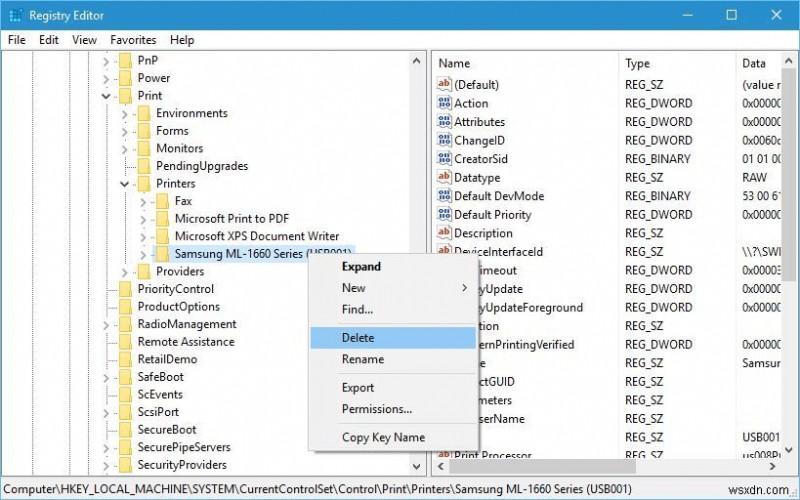Click the values pane horizontal scrollbar thumb
800x500 pixels.
[542, 466]
